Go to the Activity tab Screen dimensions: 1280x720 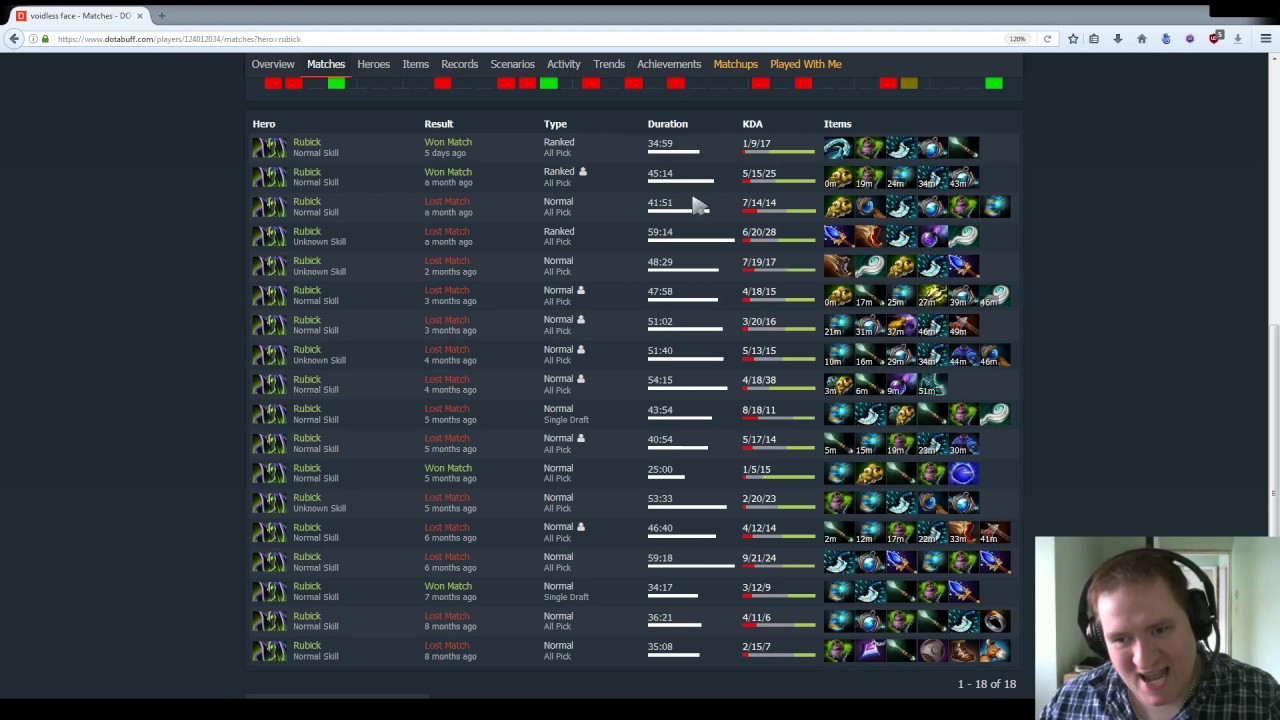pos(563,64)
